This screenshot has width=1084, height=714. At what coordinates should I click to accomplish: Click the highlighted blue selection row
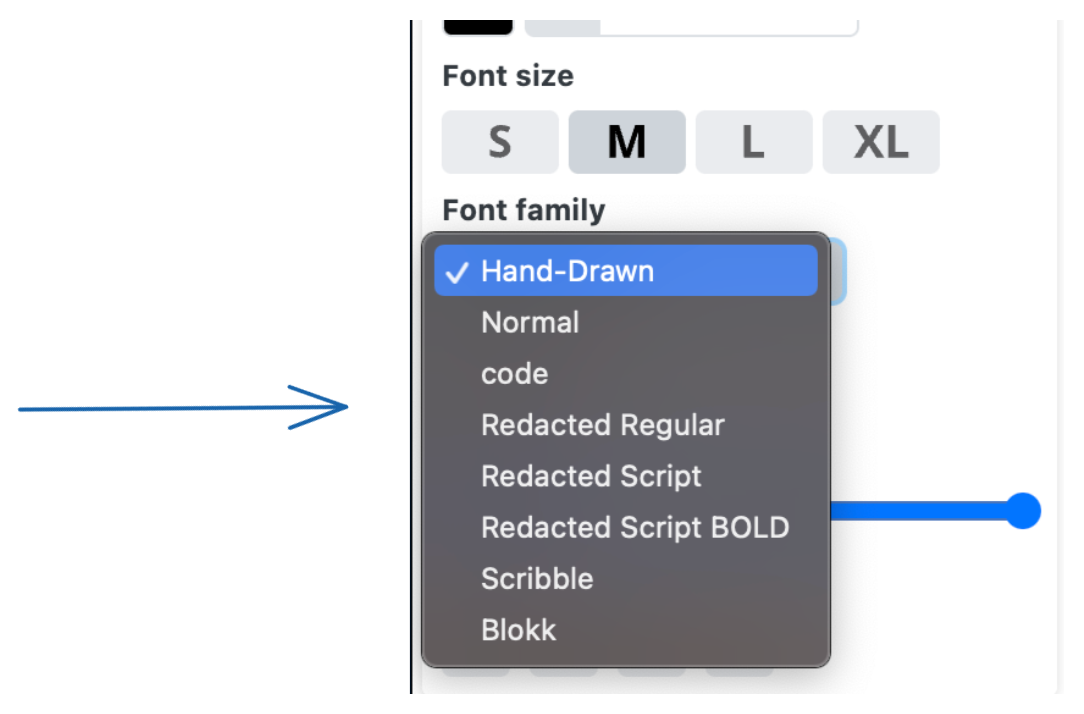pos(627,270)
